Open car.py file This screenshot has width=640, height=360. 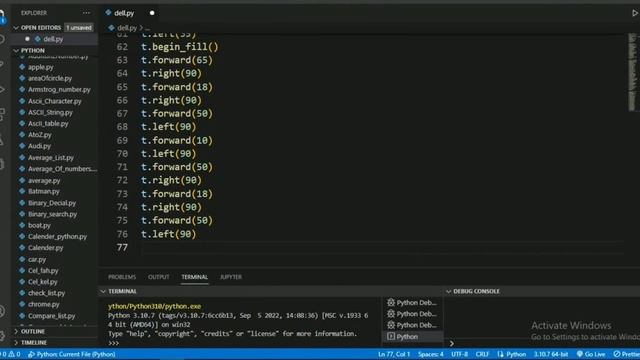(37, 259)
